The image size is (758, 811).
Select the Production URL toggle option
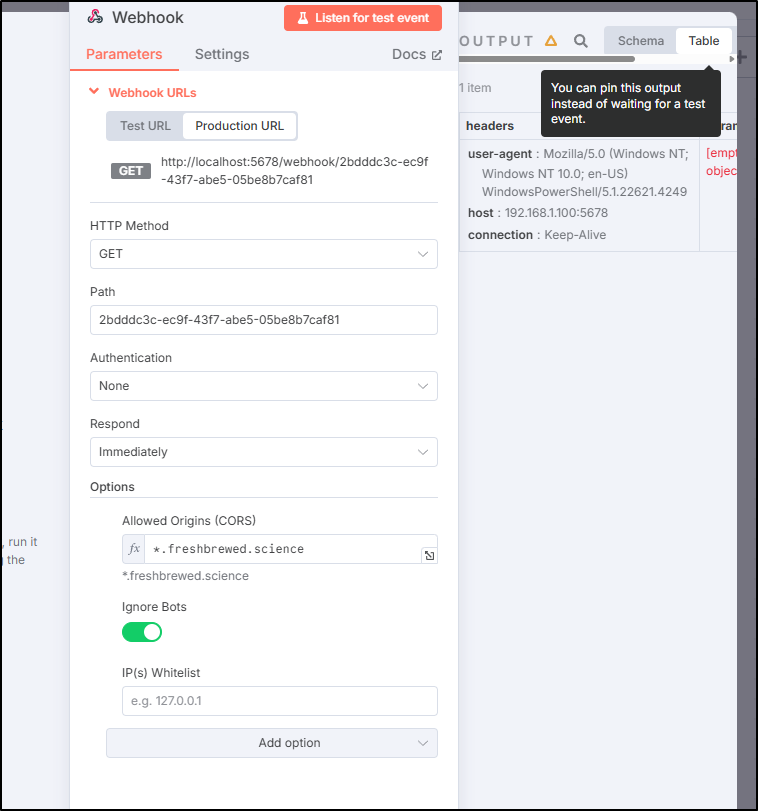(x=239, y=126)
